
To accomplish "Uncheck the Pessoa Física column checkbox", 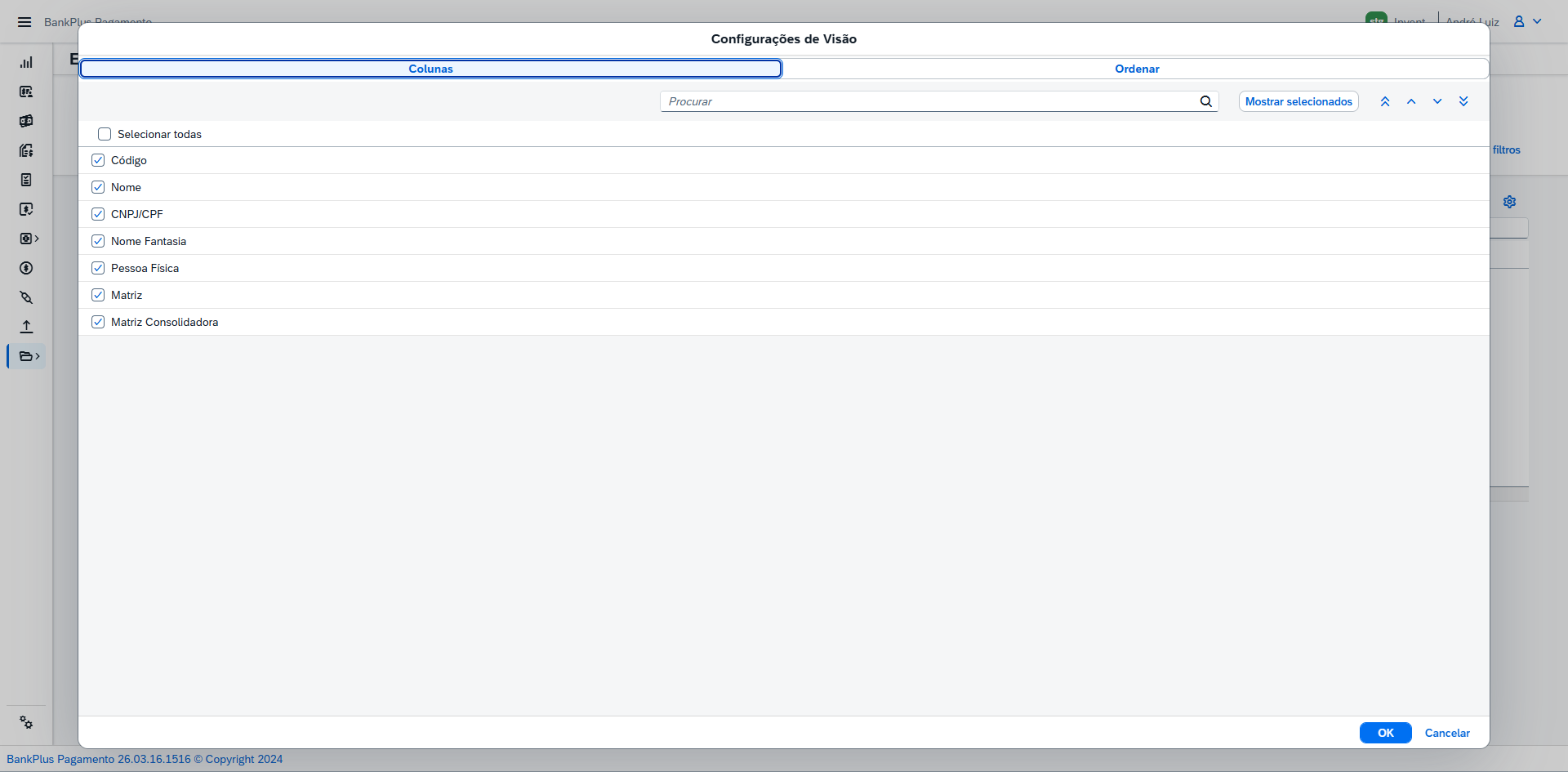I will pos(98,268).
